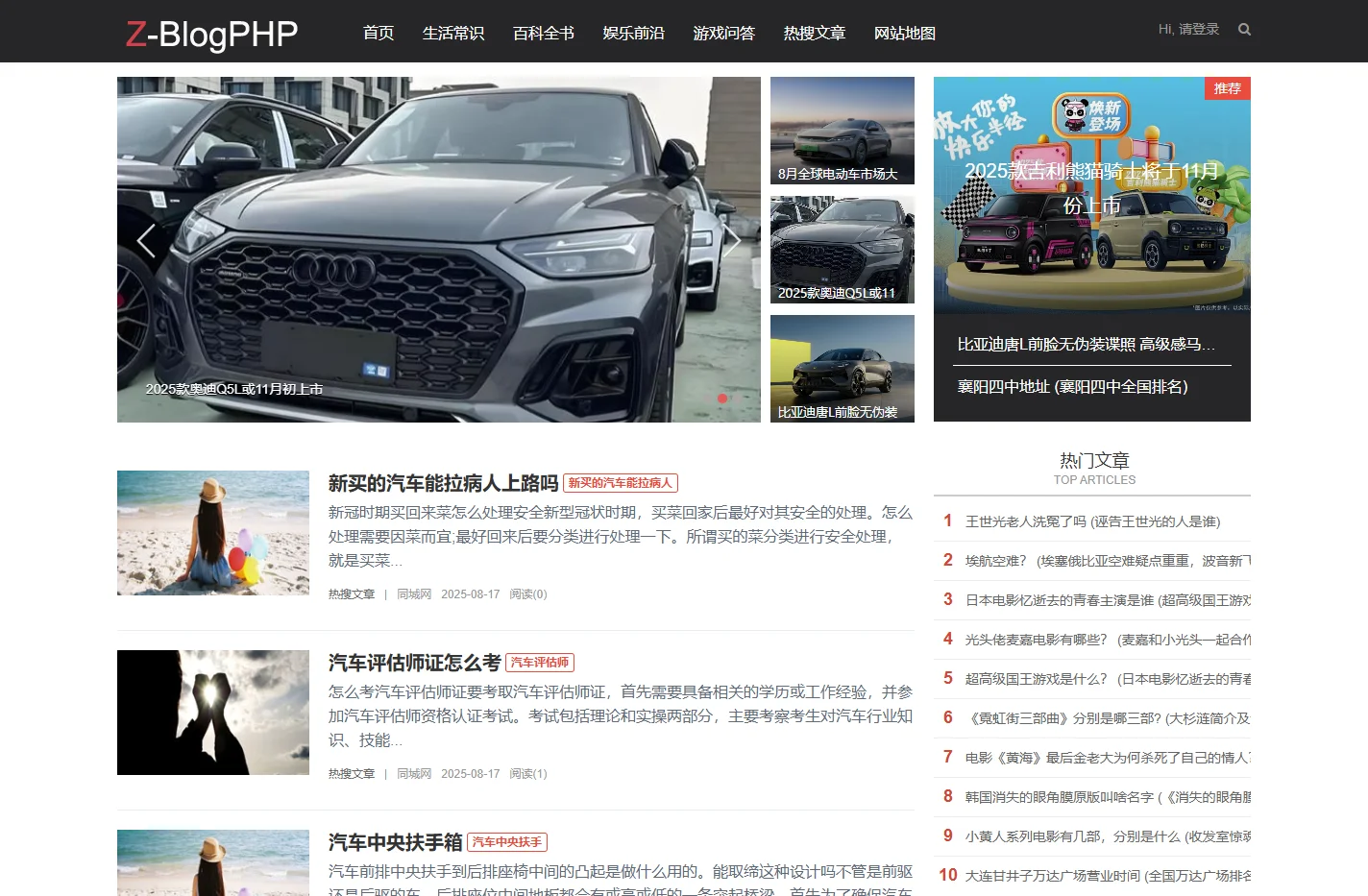Viewport: 1368px width, 896px height.
Task: Click 阅读(0) on the first article
Action: point(528,594)
